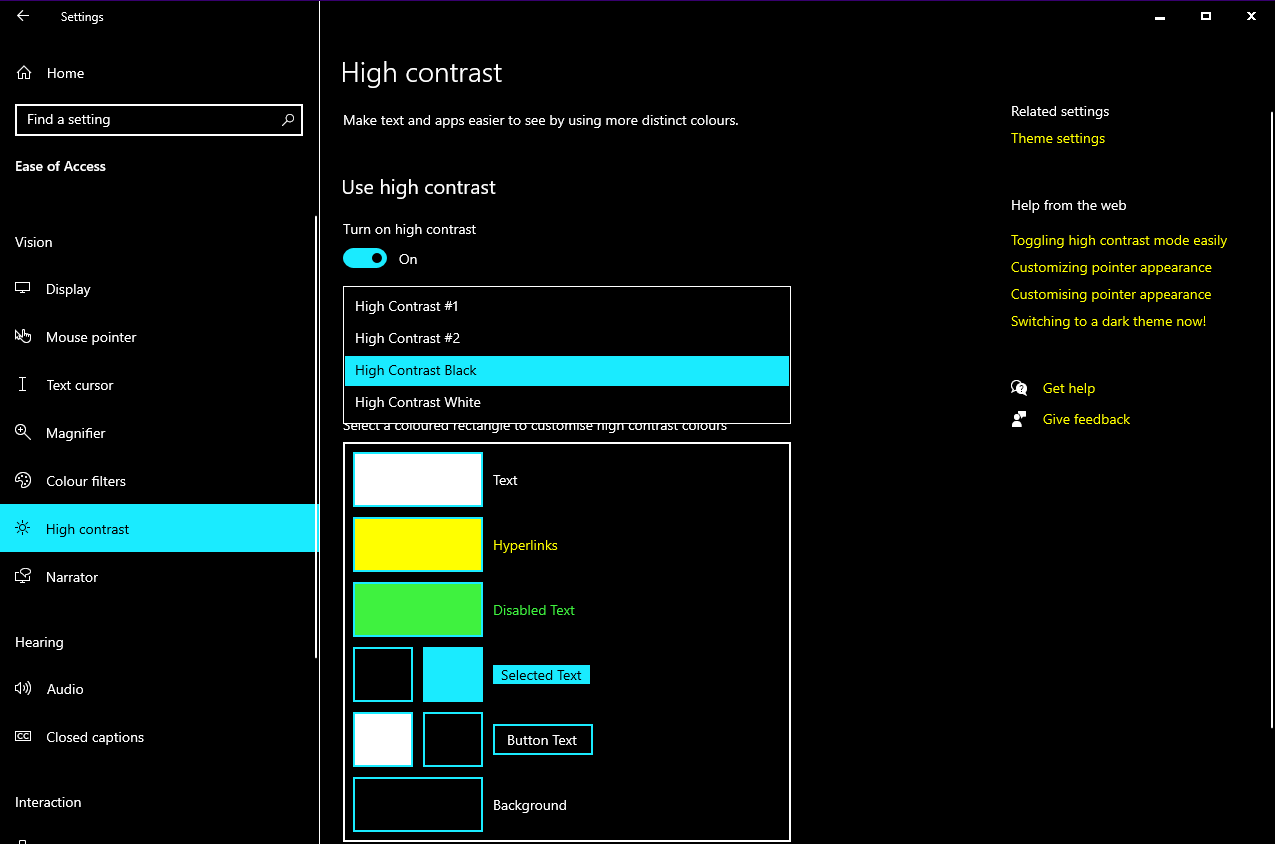Click the back arrow icon
The width and height of the screenshot is (1275, 844).
click(23, 16)
